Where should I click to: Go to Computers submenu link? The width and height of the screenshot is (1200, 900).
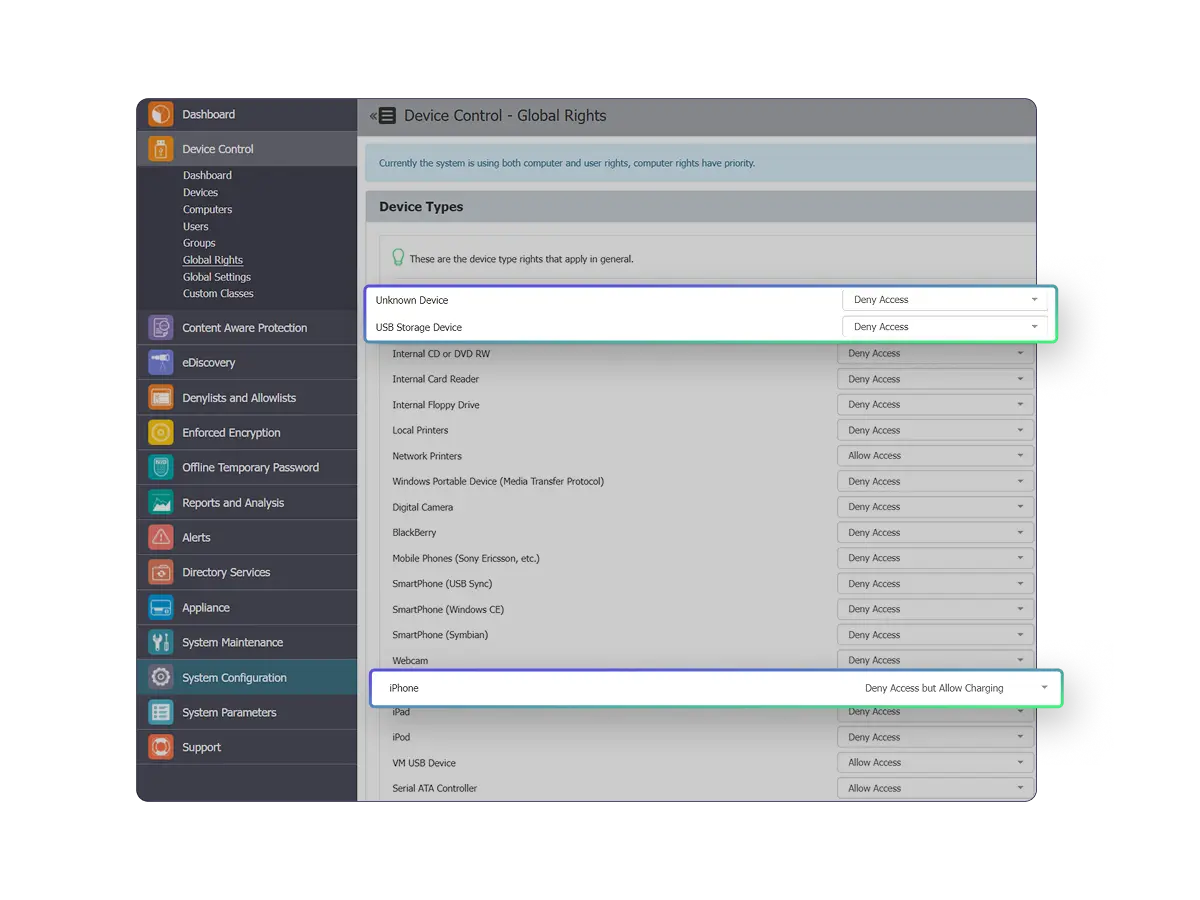coord(207,209)
